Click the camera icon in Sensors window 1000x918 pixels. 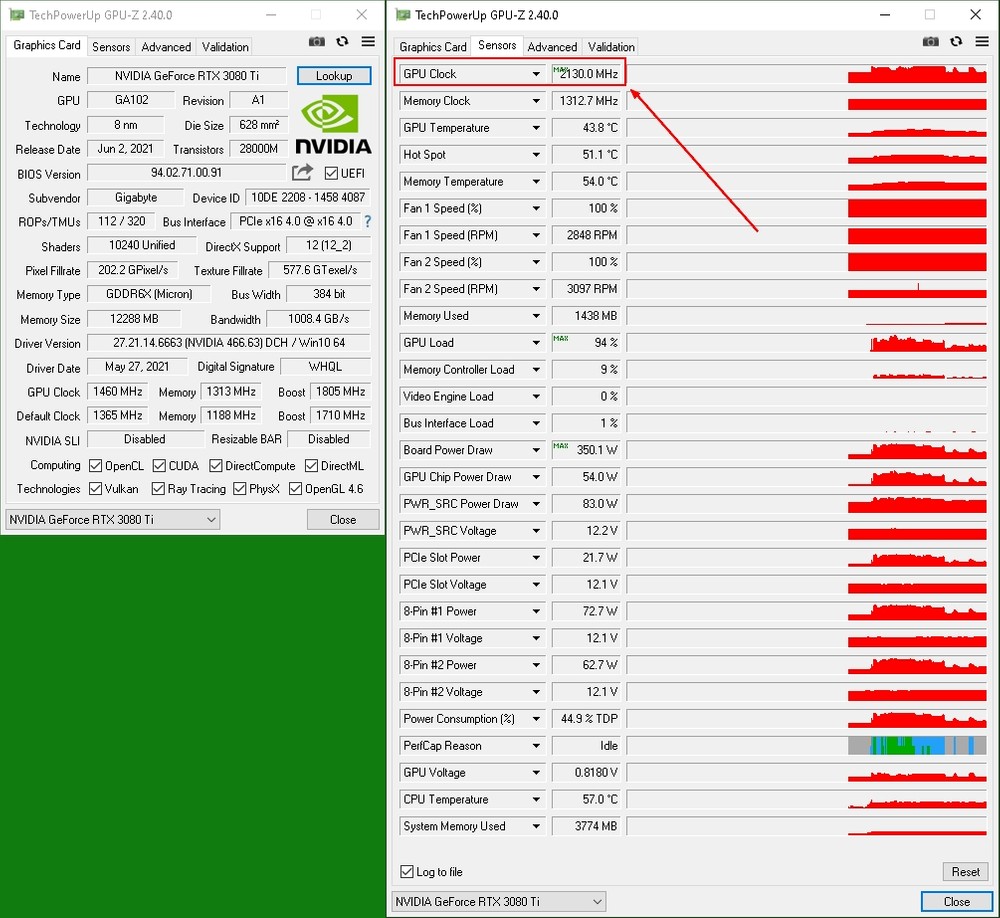click(931, 42)
